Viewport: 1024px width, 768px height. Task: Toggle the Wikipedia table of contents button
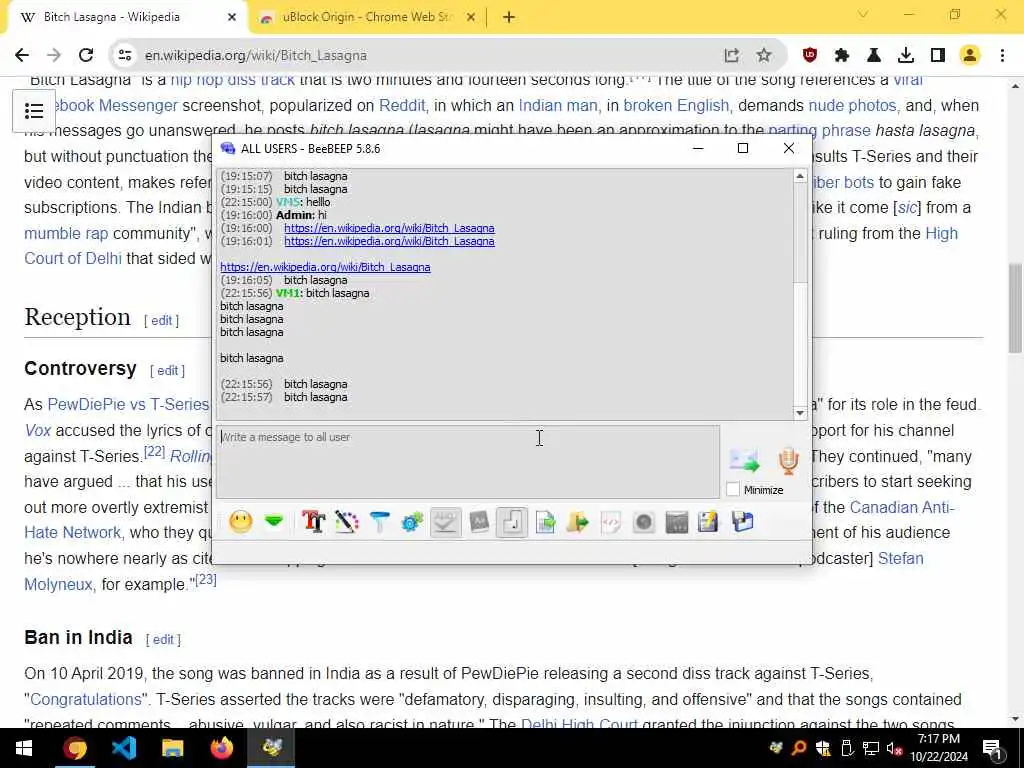[x=34, y=111]
